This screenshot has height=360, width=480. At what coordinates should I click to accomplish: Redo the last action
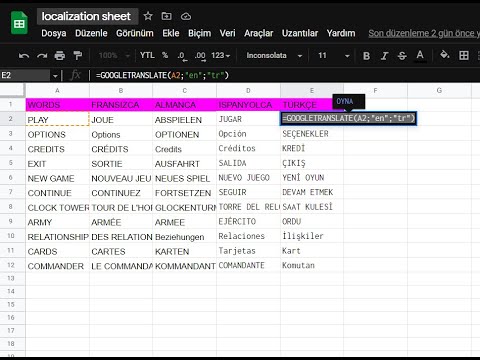42,56
